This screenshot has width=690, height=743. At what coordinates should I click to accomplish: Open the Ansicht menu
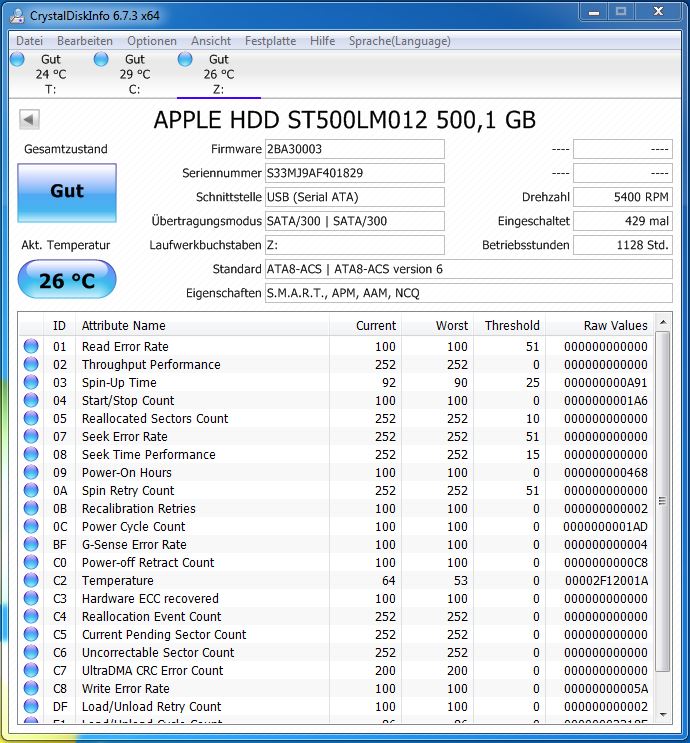[x=211, y=41]
